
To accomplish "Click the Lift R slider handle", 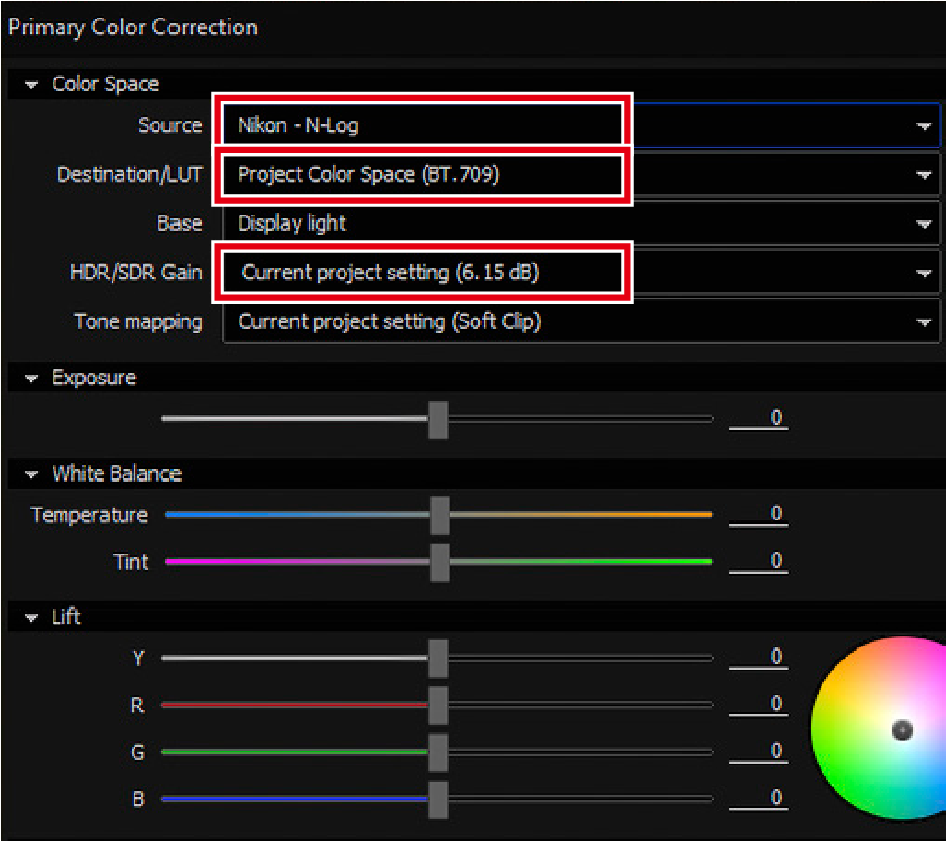I will pyautogui.click(x=437, y=705).
